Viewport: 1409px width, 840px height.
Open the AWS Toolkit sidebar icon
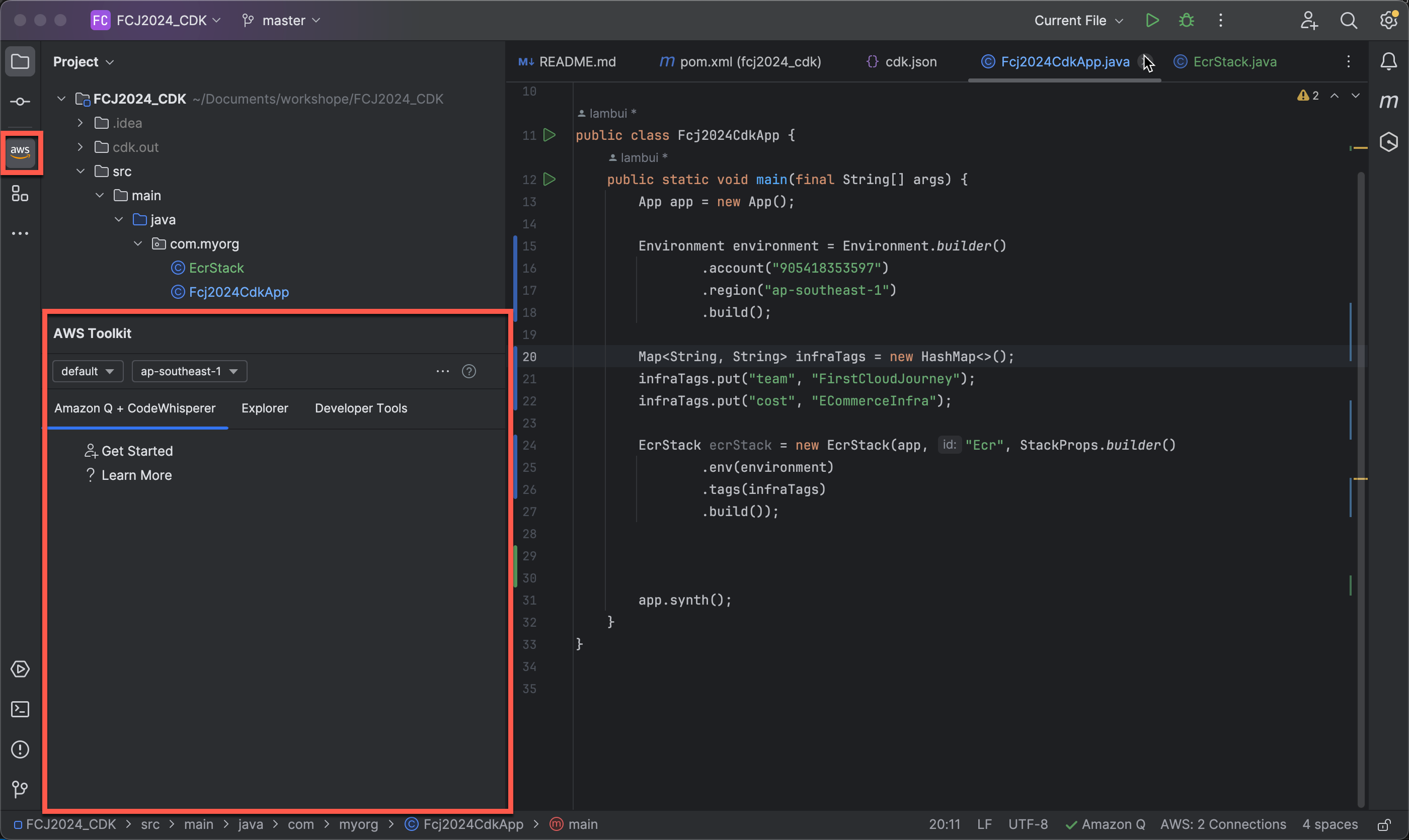21,151
